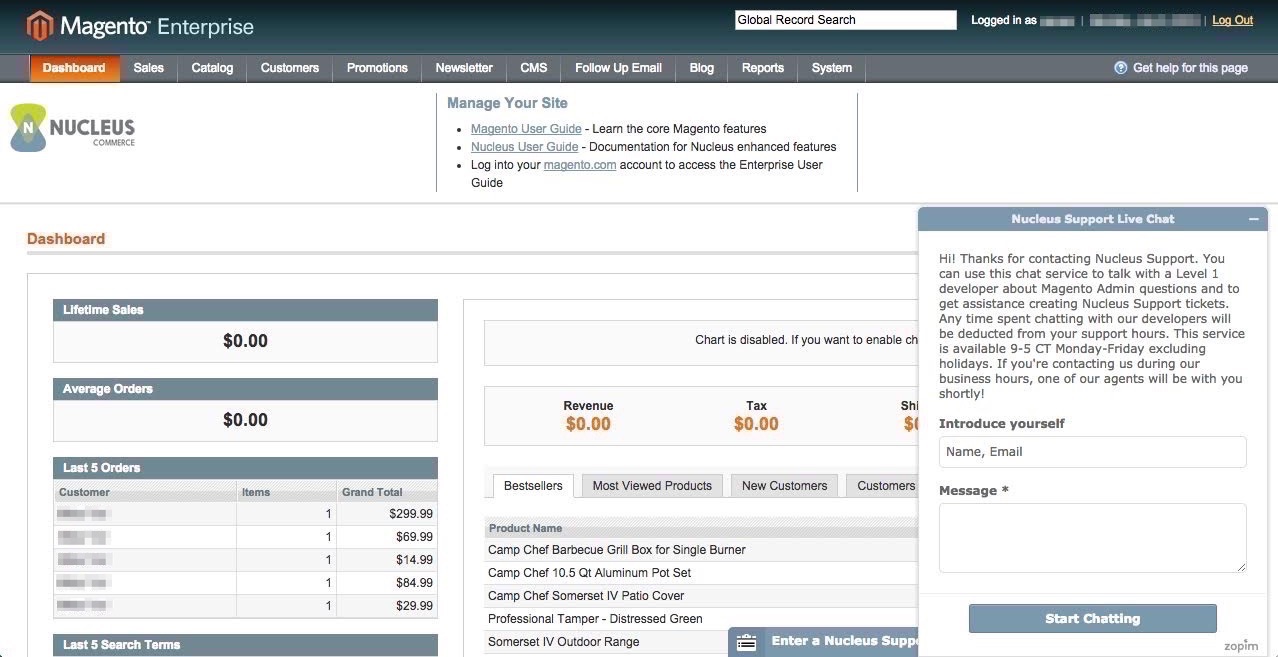The width and height of the screenshot is (1278, 657).
Task: Click the Name, Email input field
Action: (1092, 452)
